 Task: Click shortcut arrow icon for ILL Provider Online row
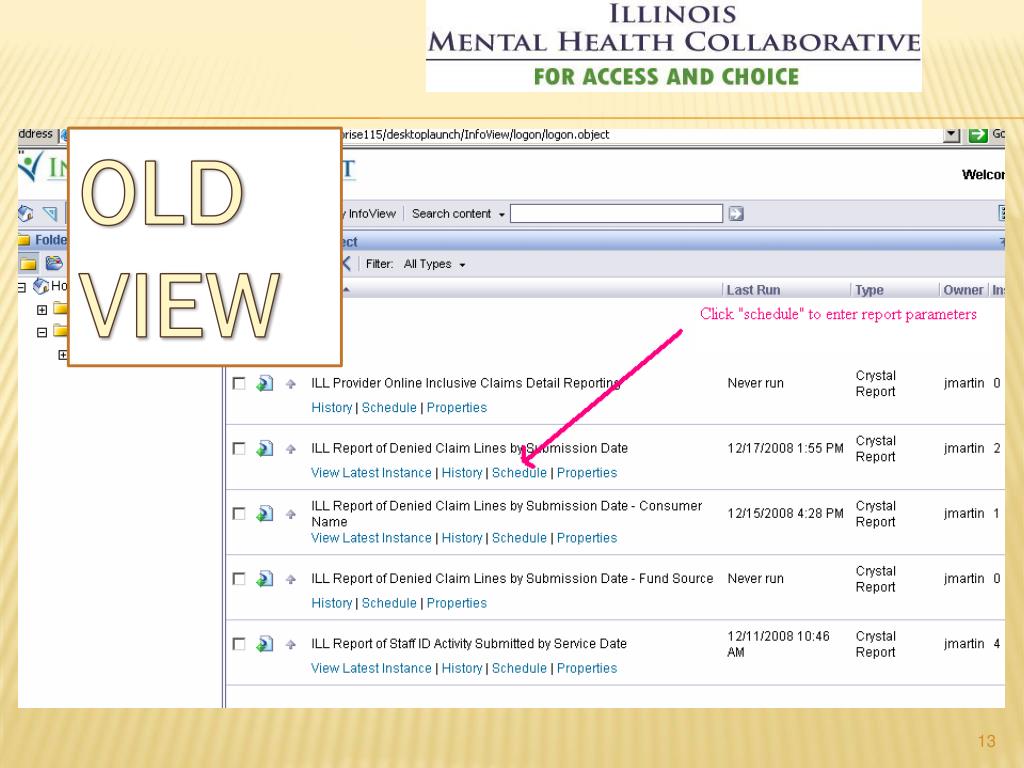tap(291, 384)
